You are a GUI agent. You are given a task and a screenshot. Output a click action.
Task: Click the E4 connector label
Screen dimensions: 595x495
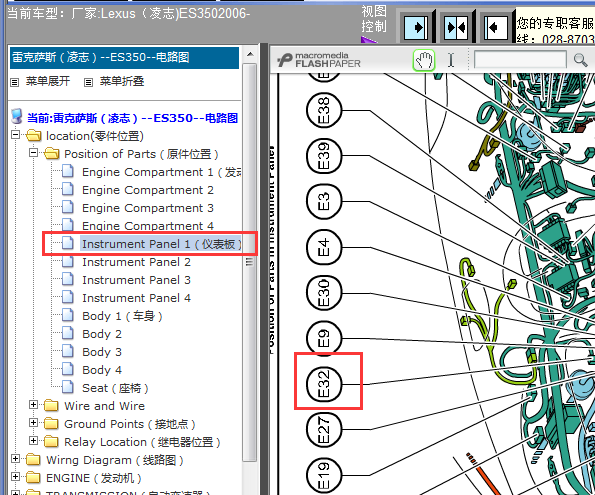coord(324,247)
